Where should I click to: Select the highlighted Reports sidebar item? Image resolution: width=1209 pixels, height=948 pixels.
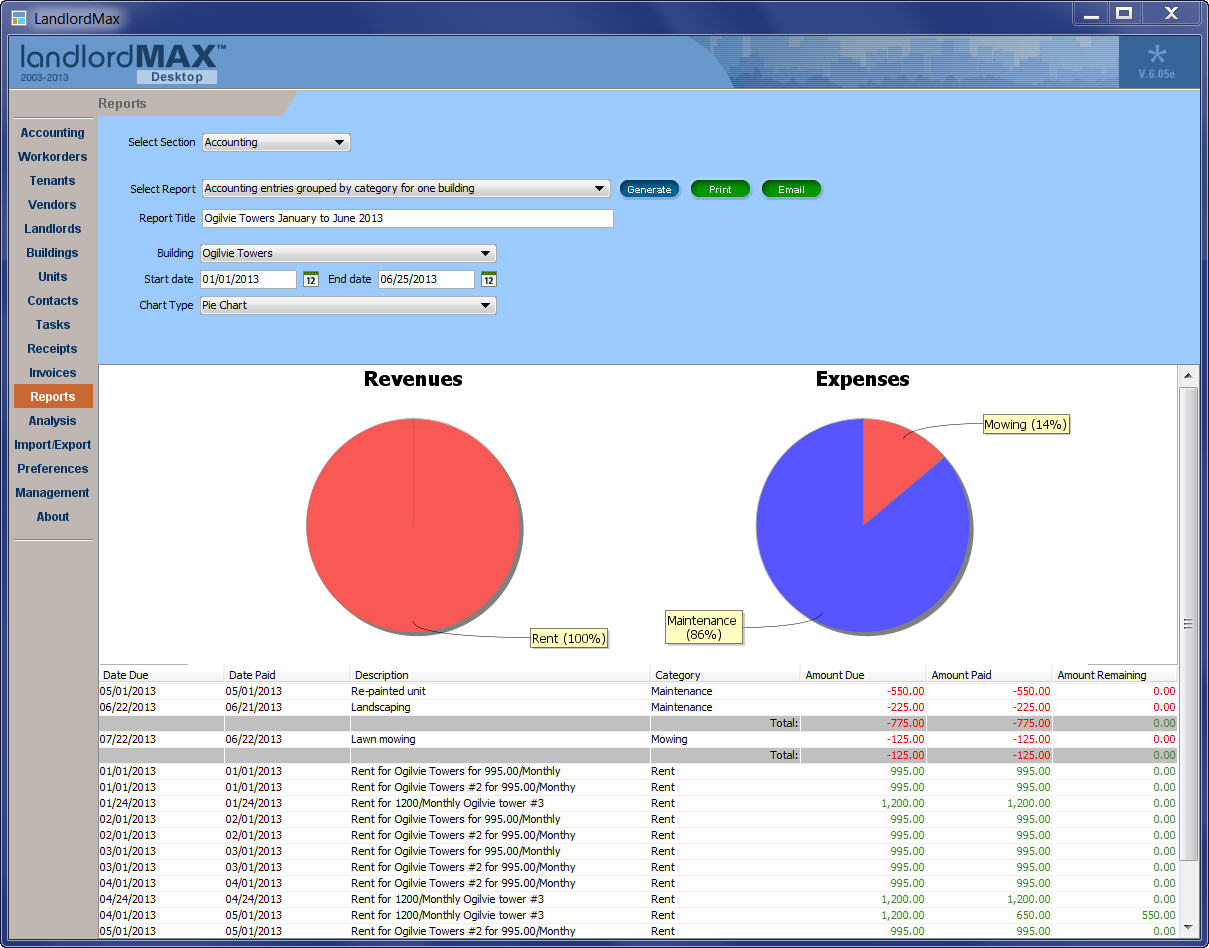tap(53, 397)
